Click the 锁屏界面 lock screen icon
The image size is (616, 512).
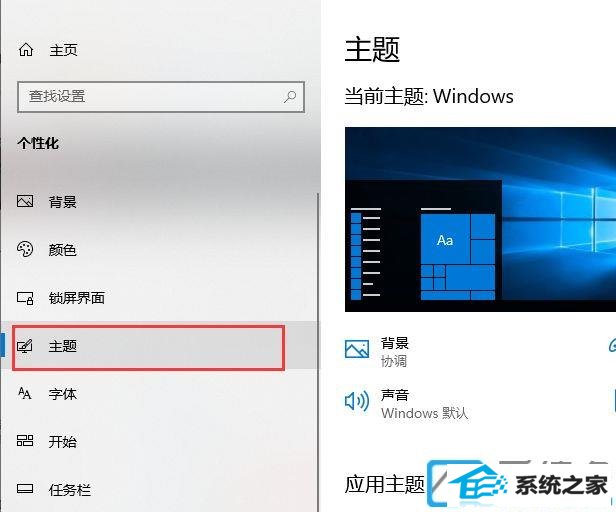pos(25,298)
